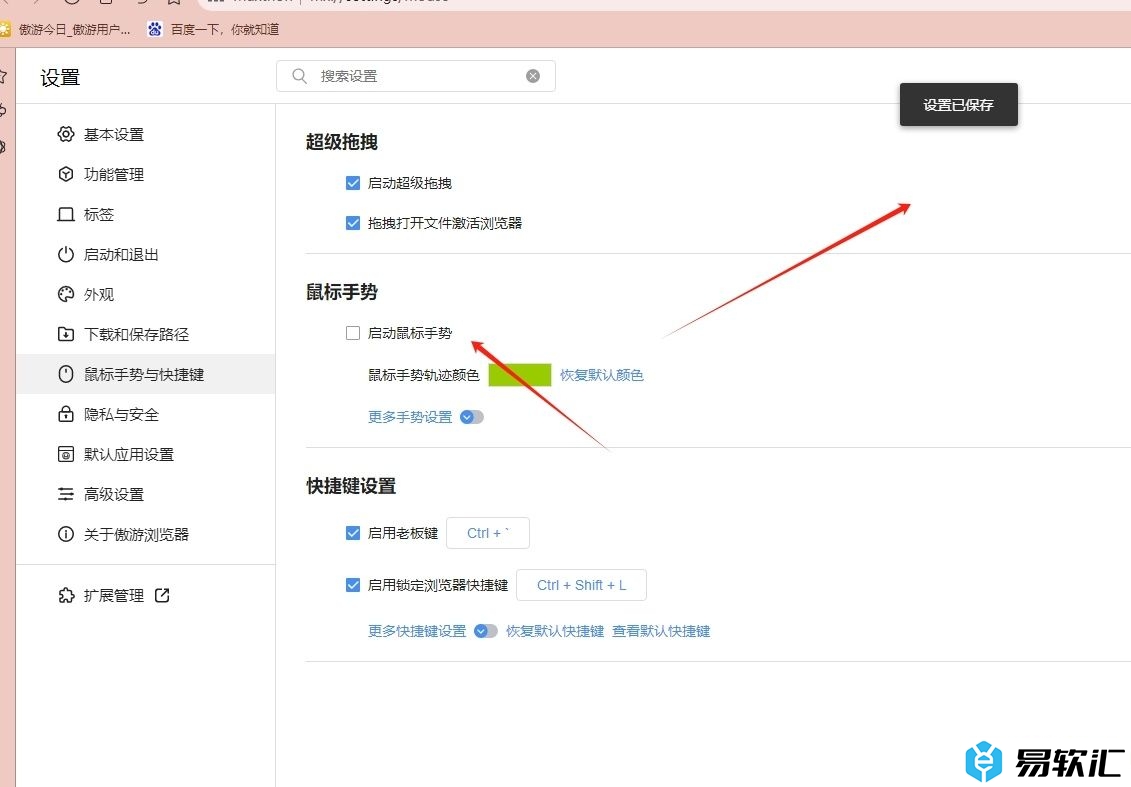Open 下载和保存路径 in sidebar
This screenshot has height=787, width=1131.
point(136,334)
